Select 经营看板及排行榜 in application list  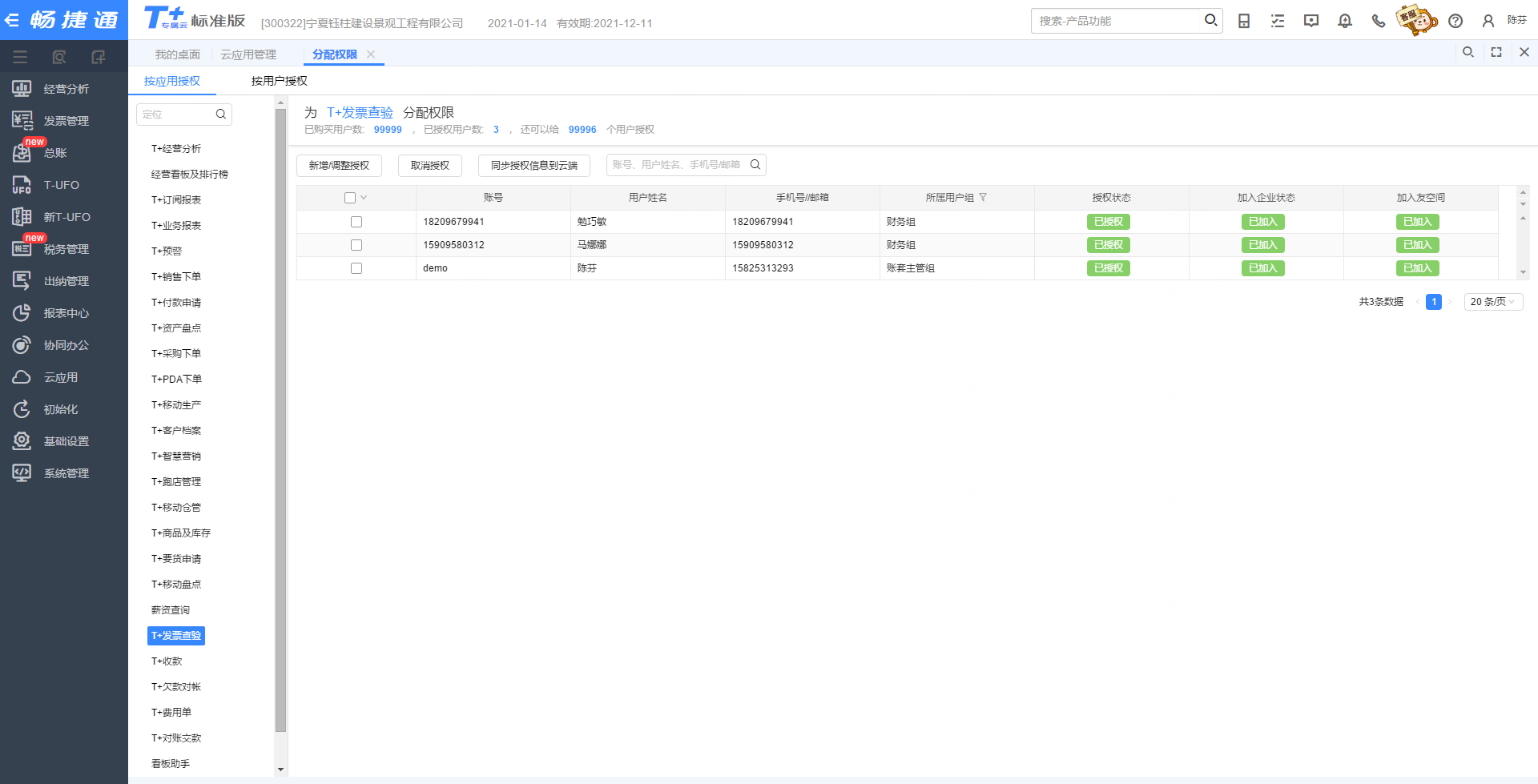190,175
